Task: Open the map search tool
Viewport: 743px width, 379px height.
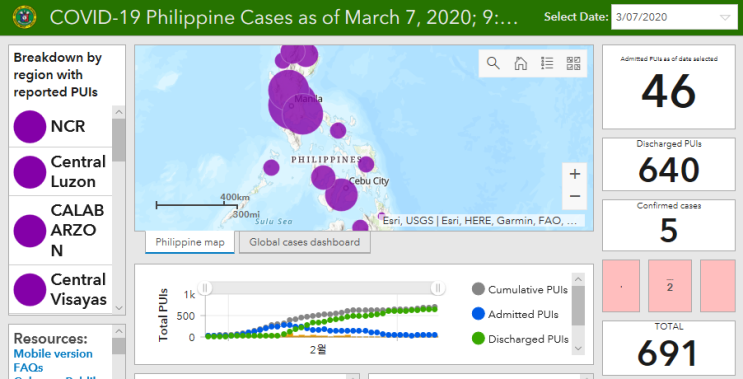Action: 493,63
